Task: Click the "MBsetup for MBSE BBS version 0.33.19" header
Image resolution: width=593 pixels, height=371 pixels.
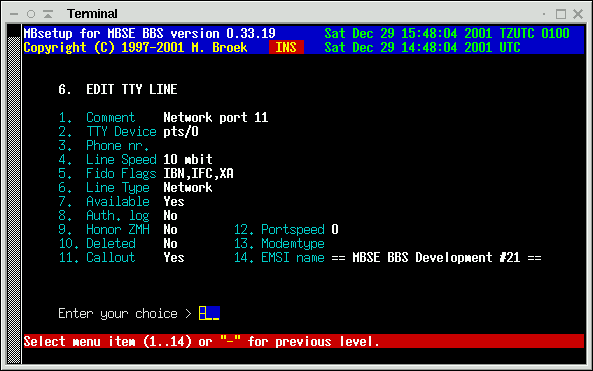Action: point(149,34)
